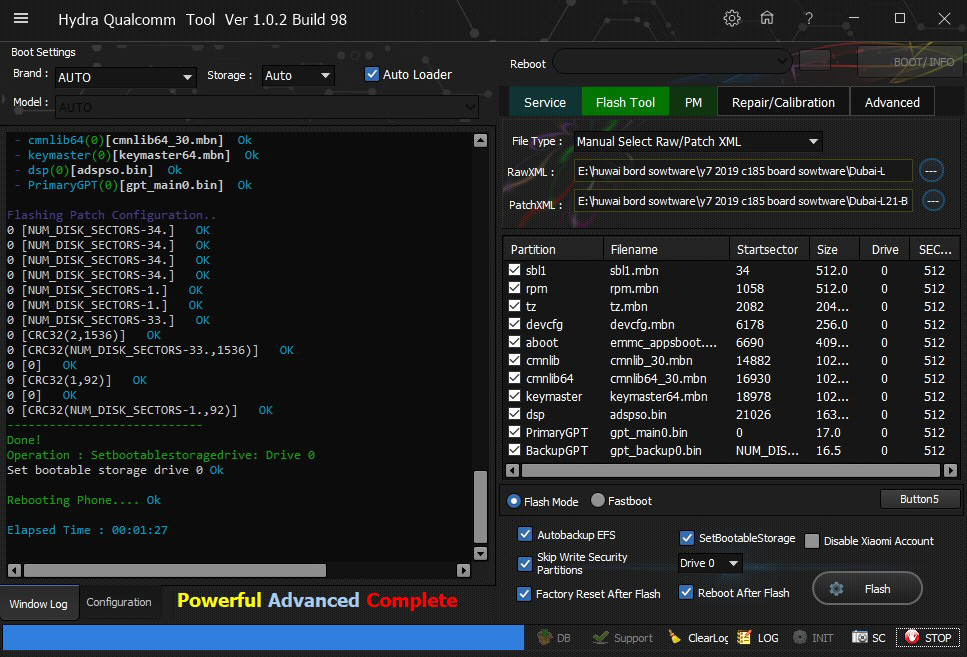Disable Autobackup EFS
Viewport: 967px width, 657px height.
tap(525, 534)
